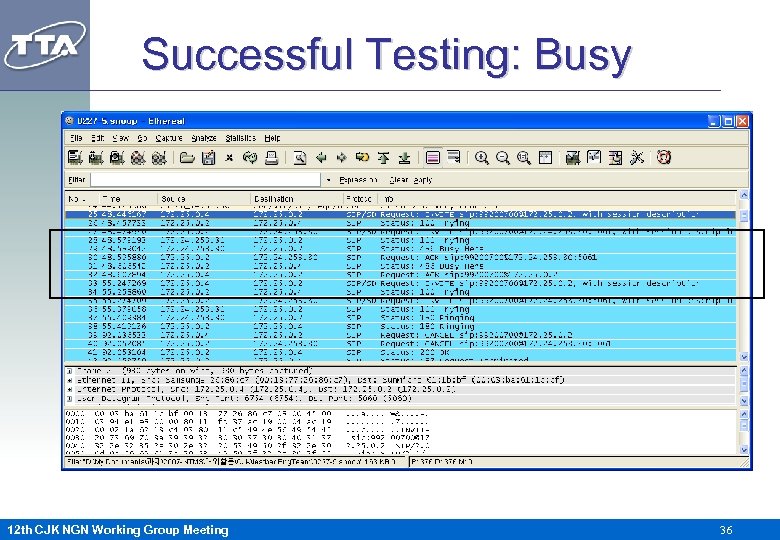The image size is (780, 540).
Task: Expand the Frame tree node
Action: 69,371
